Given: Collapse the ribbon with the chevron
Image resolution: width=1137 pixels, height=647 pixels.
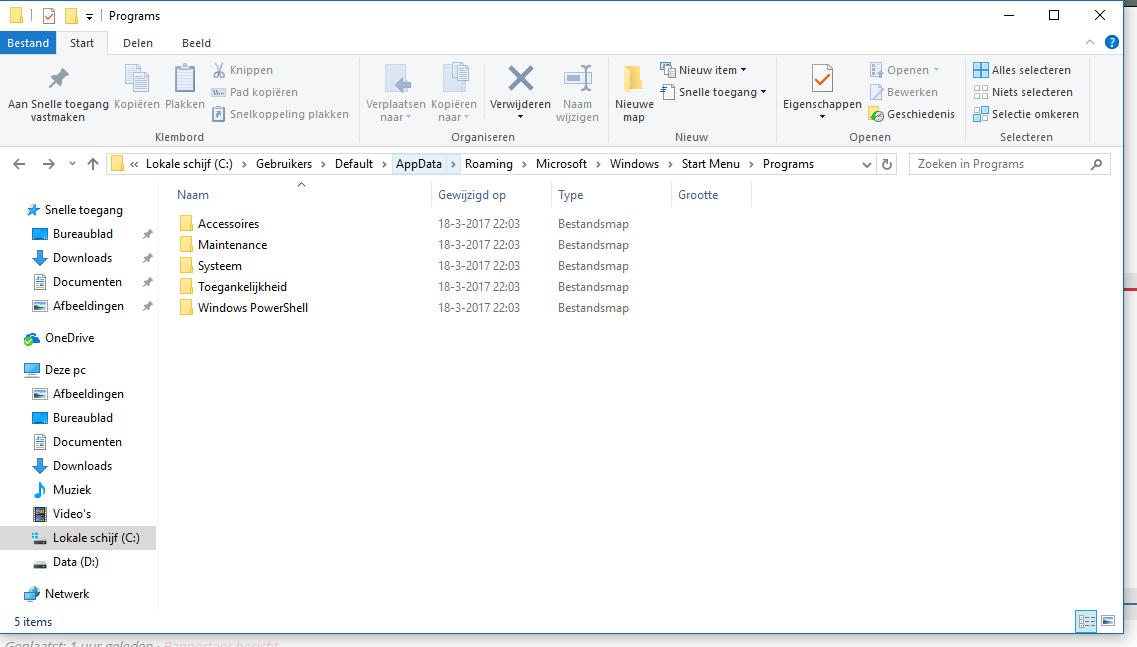Looking at the screenshot, I should coord(1091,42).
